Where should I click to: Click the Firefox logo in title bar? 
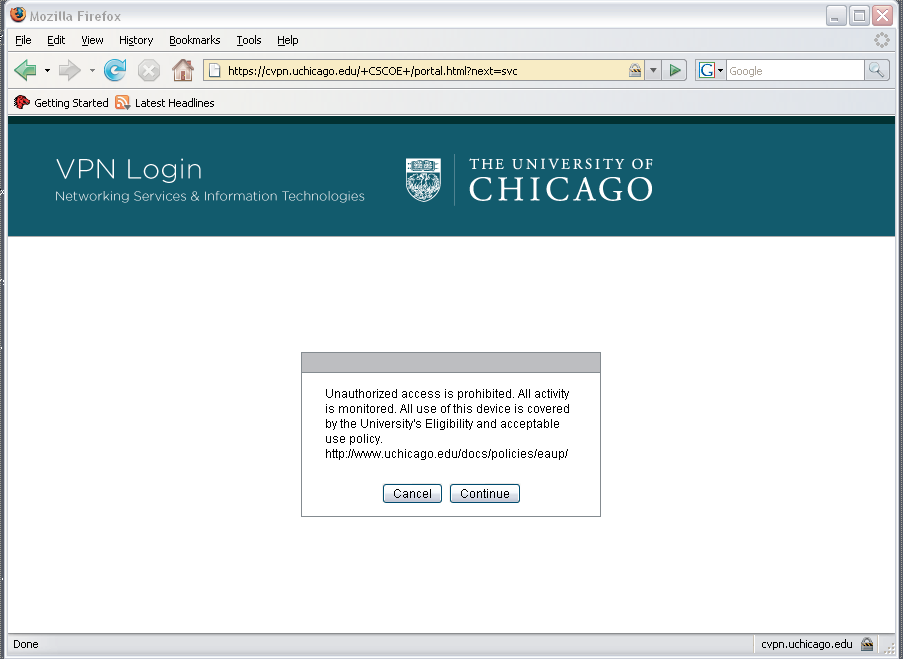(18, 14)
